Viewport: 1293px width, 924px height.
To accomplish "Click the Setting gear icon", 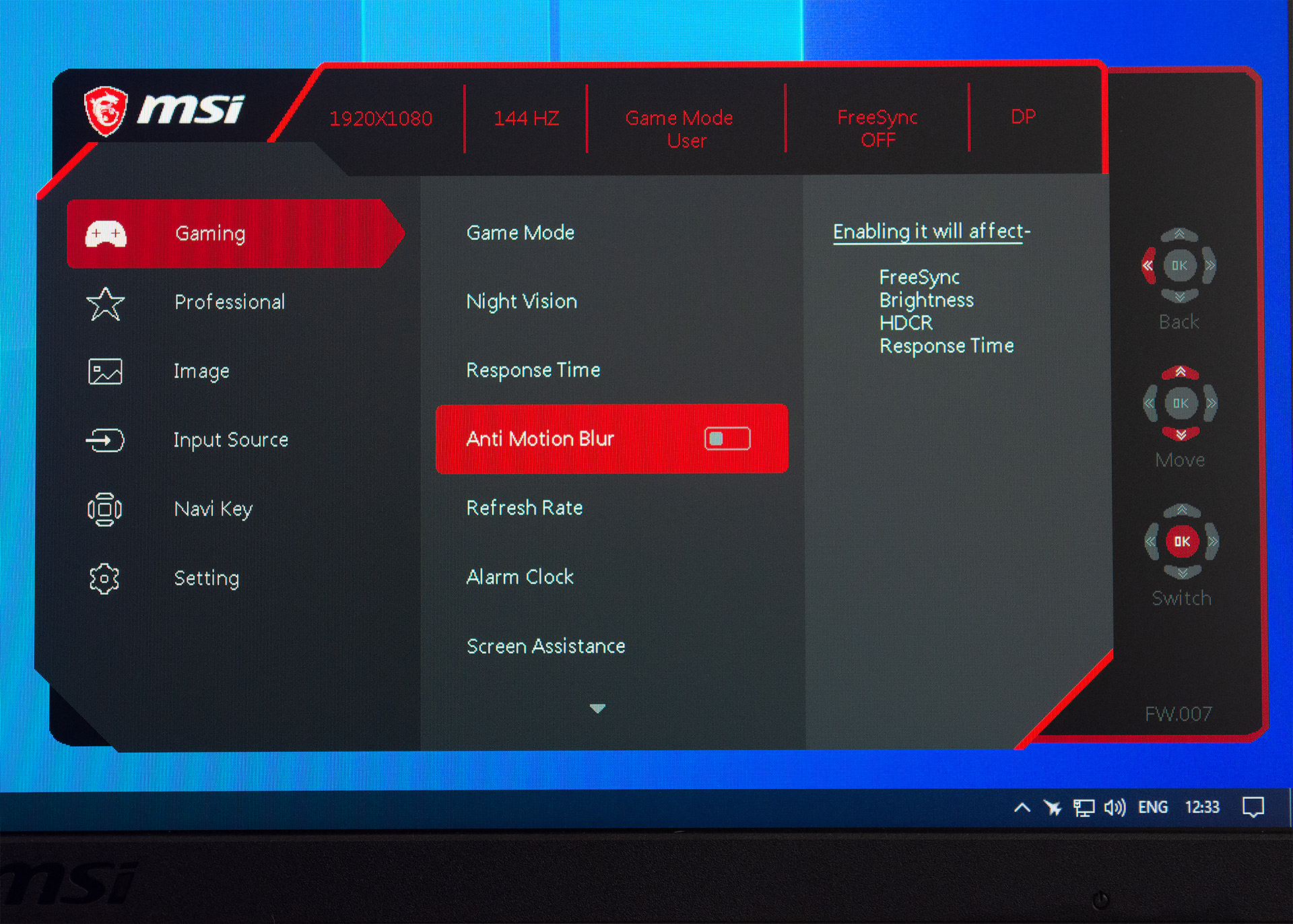I will coord(104,578).
